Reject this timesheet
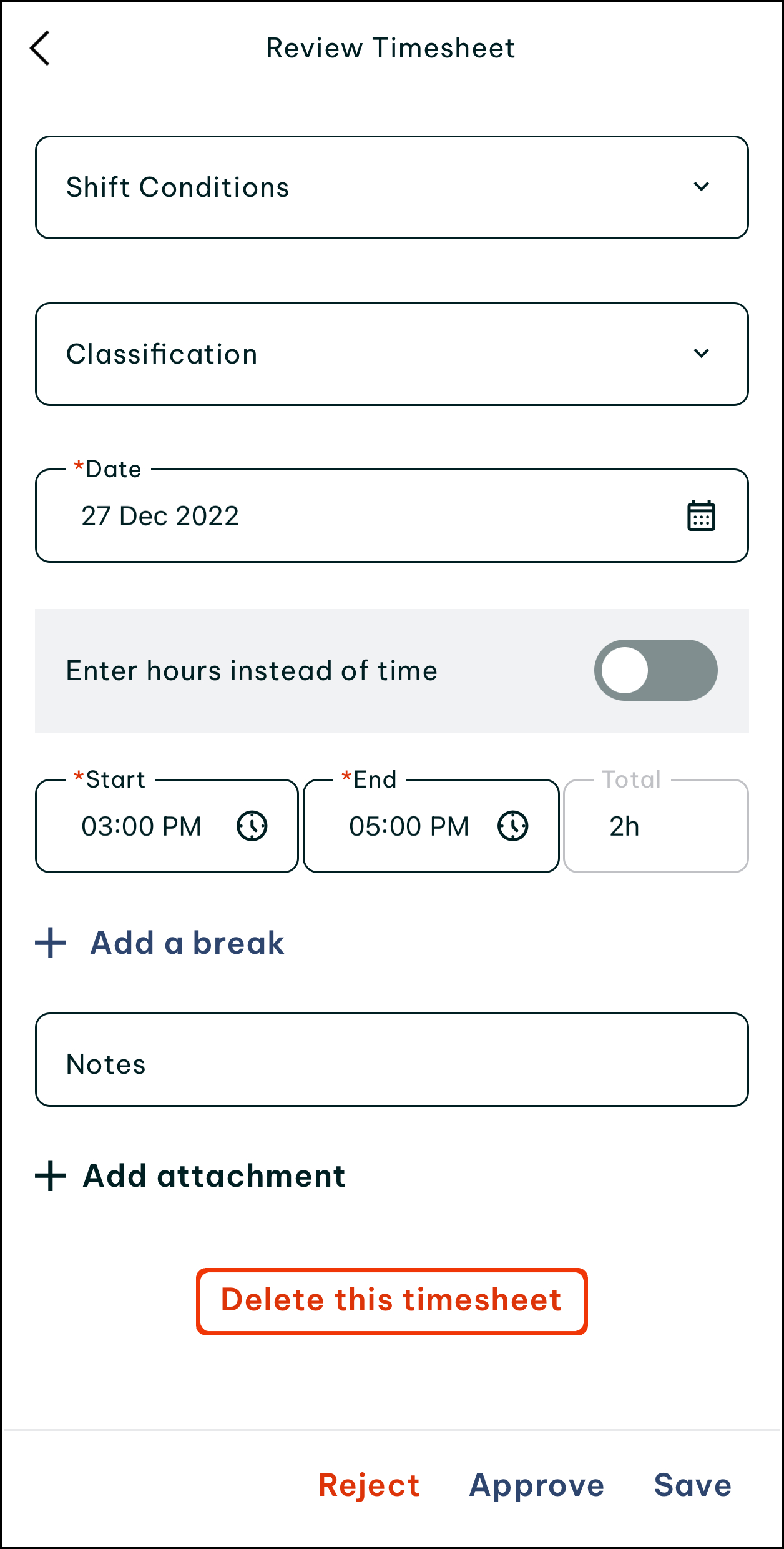The width and height of the screenshot is (784, 1549). point(369,1485)
